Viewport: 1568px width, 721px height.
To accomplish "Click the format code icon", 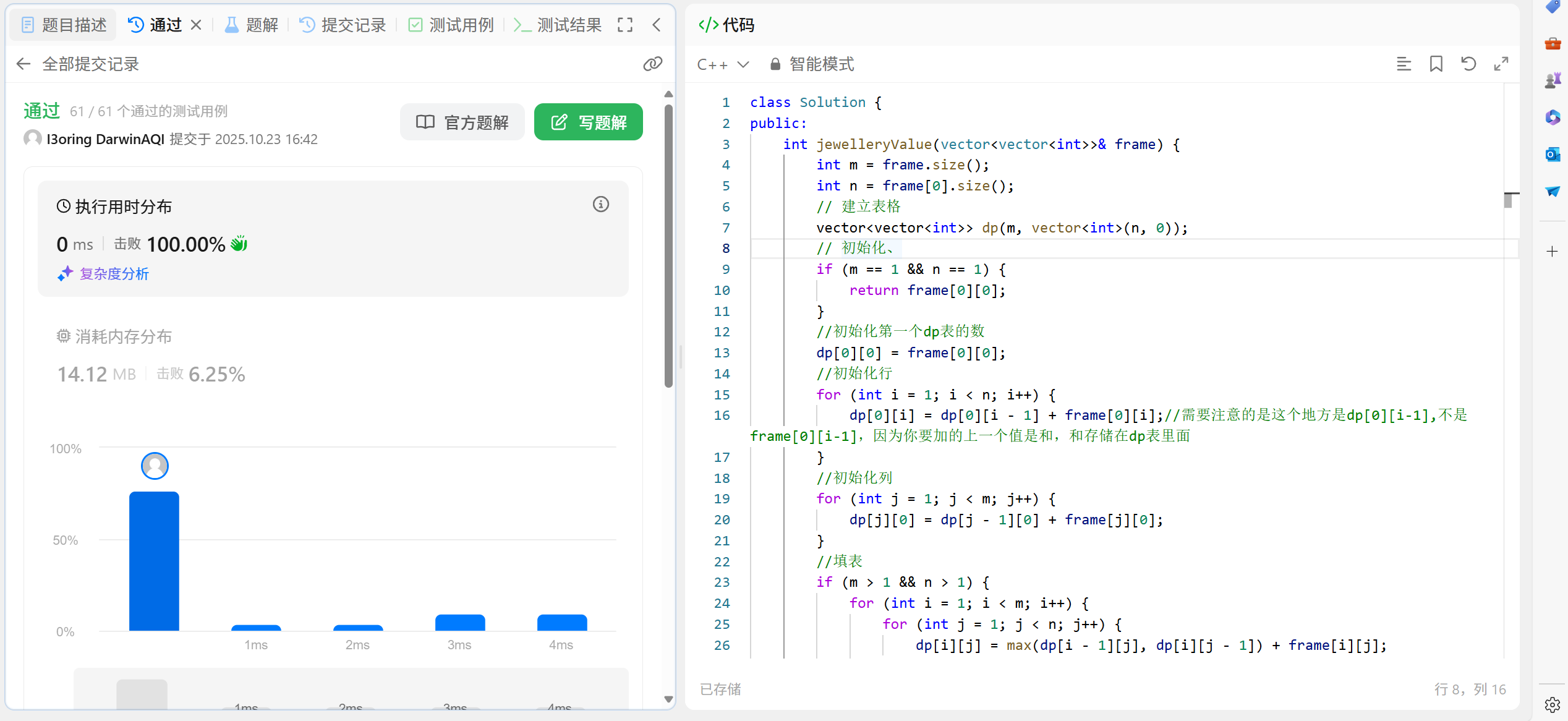I will coord(1404,64).
